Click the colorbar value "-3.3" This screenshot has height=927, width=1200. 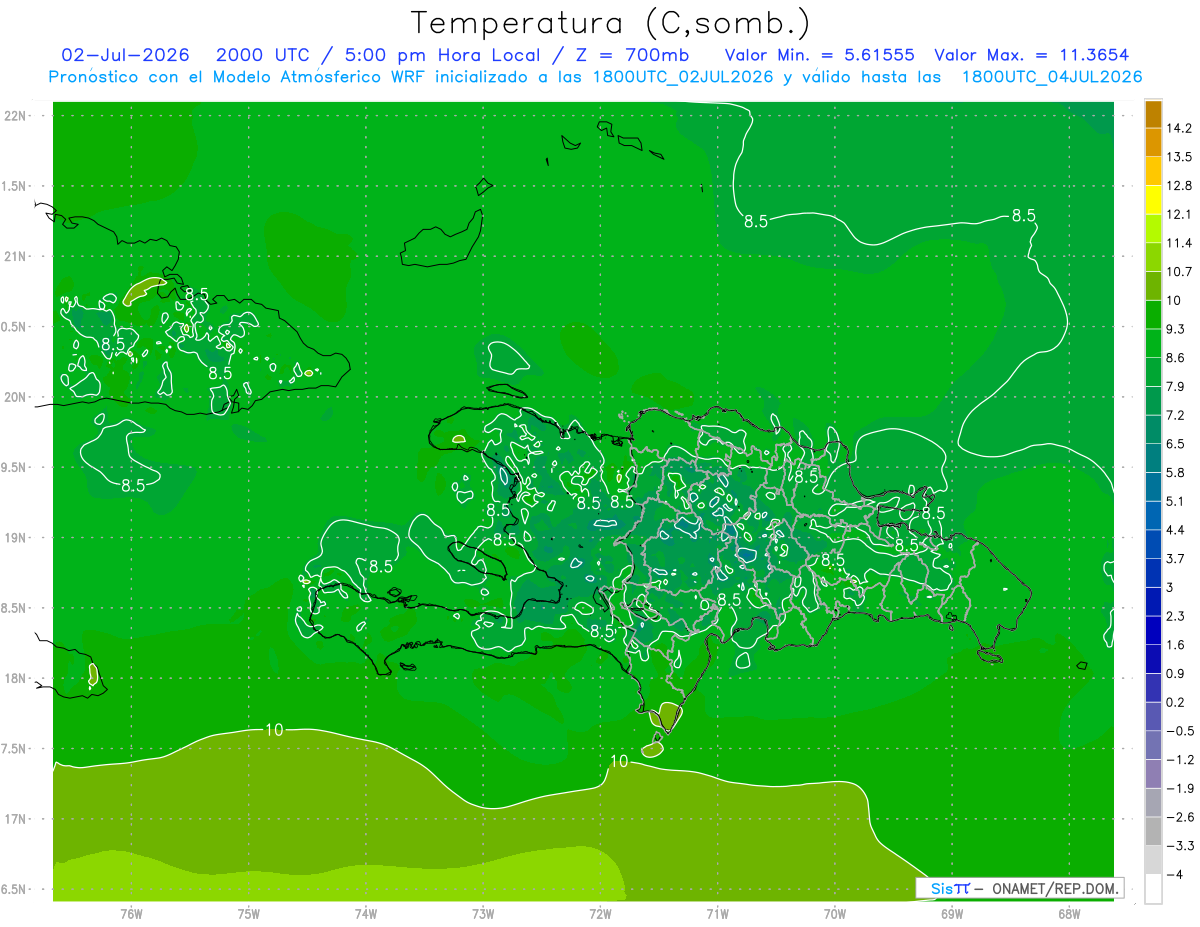coord(1180,846)
